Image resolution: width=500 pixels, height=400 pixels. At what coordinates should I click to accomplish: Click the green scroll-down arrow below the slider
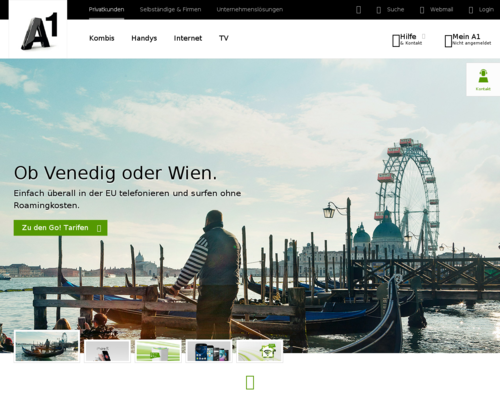tap(250, 382)
